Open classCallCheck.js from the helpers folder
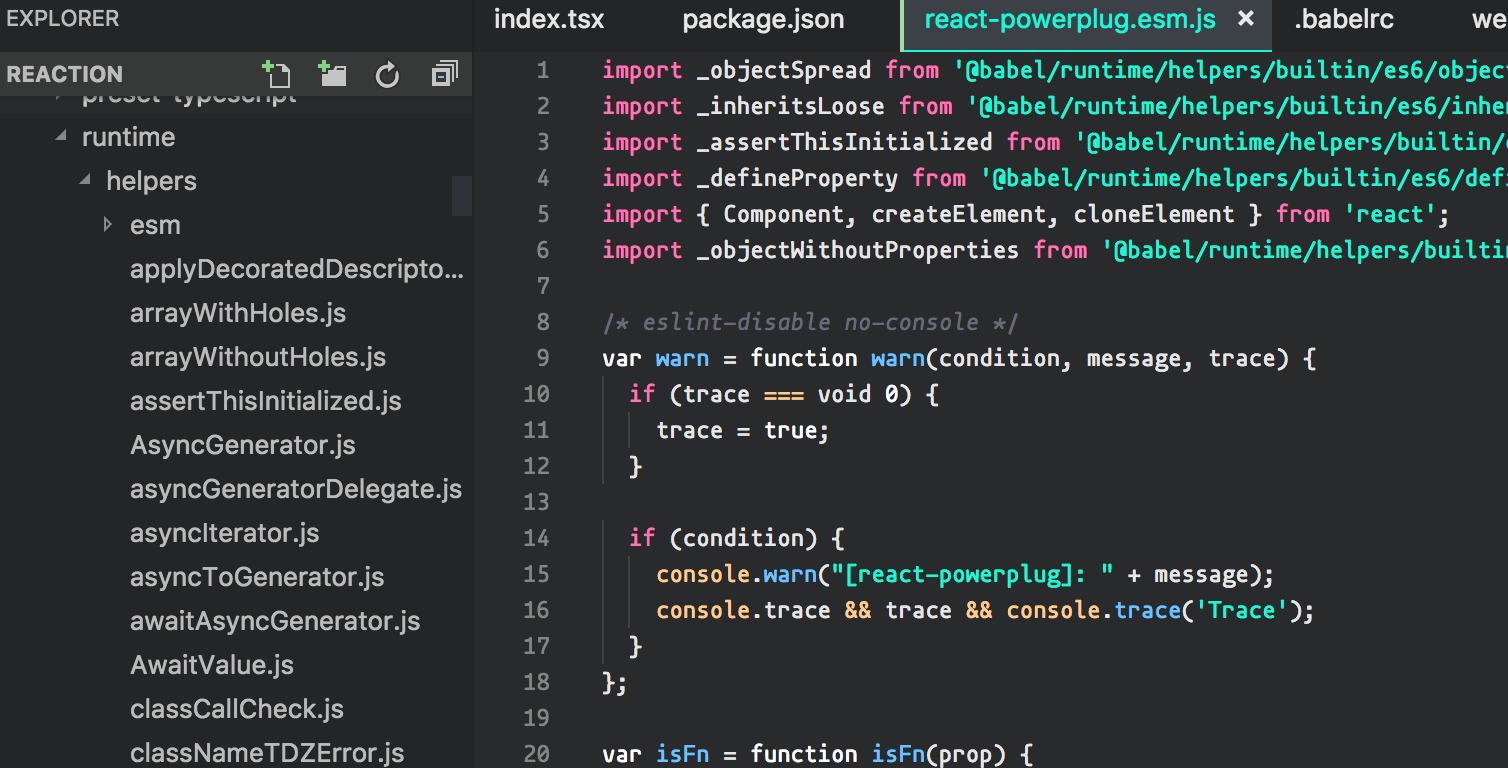The height and width of the screenshot is (768, 1508). coord(236,708)
